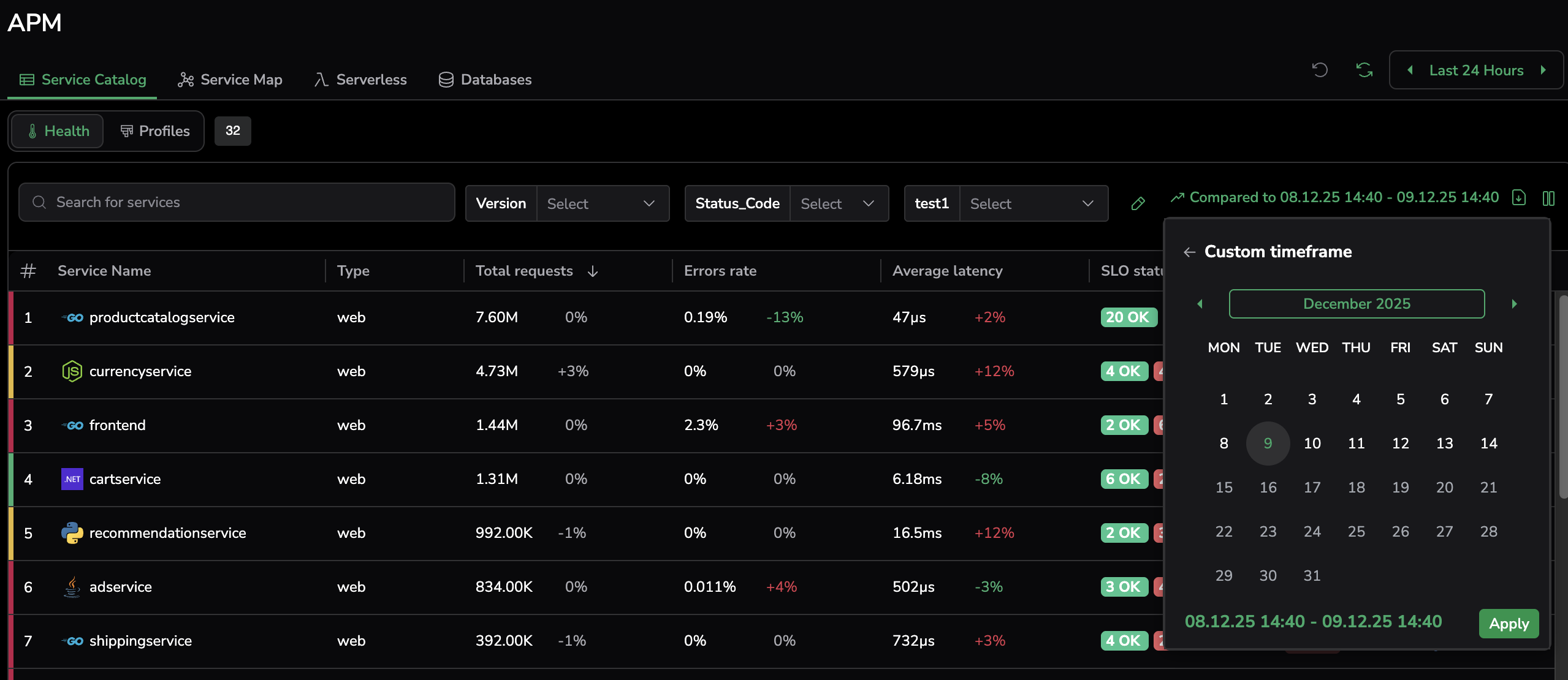Switch to Health view toggle
Image resolution: width=1568 pixels, height=680 pixels.
click(x=58, y=131)
